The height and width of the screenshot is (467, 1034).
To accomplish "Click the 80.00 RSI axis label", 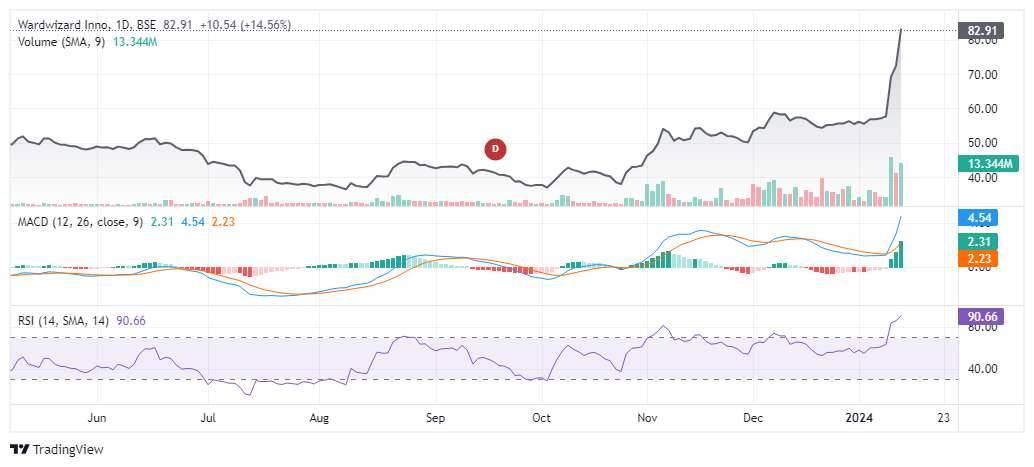I will click(x=981, y=328).
